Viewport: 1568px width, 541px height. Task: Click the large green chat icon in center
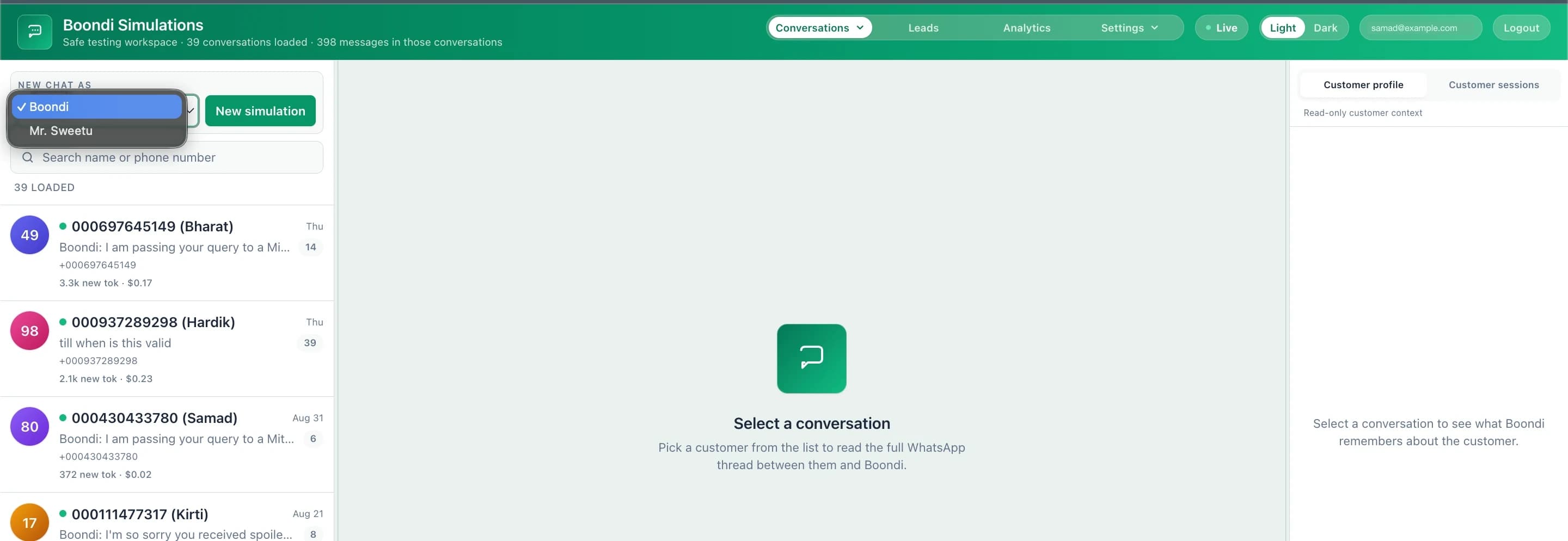pos(811,359)
